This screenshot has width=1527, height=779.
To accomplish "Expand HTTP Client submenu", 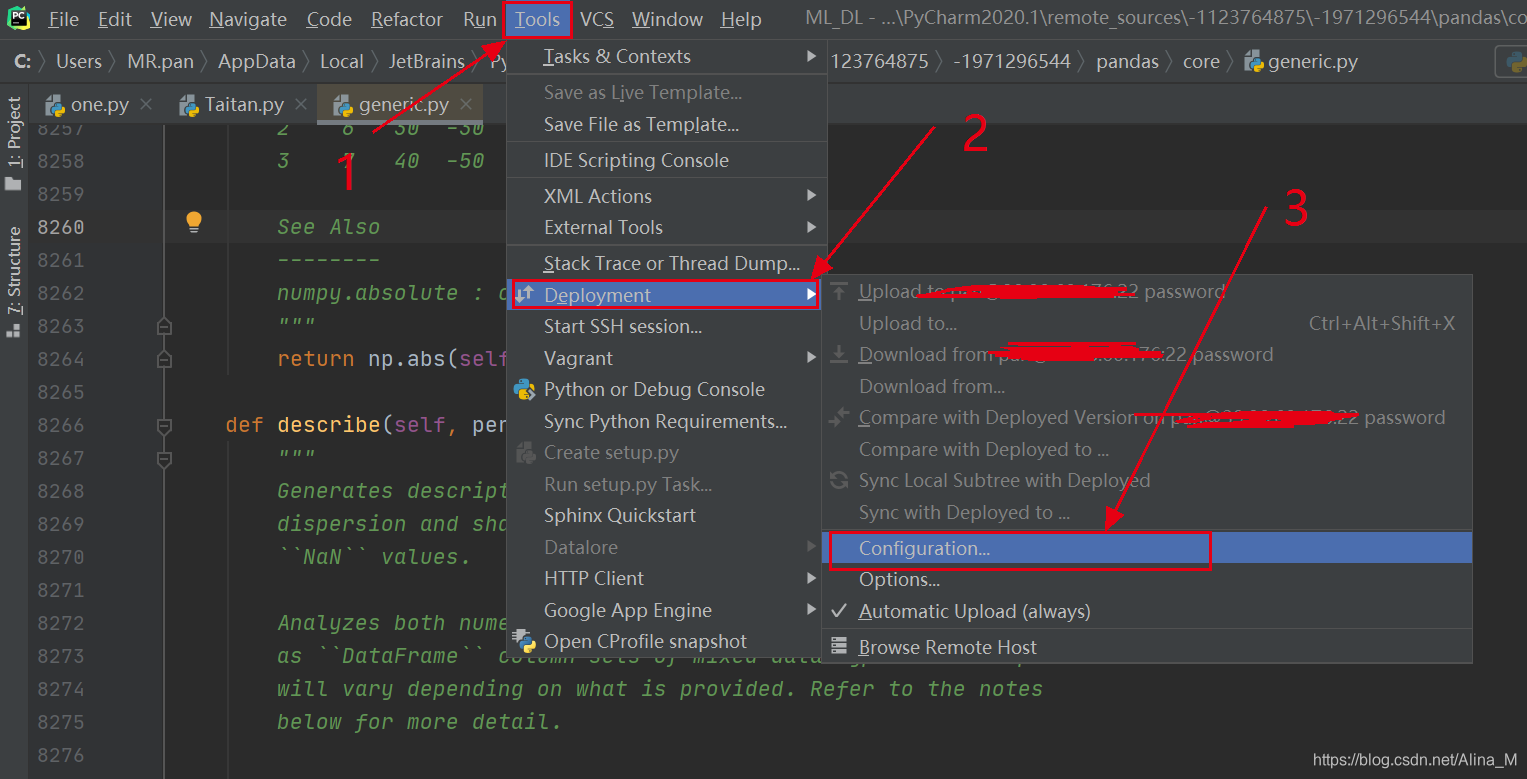I will coord(666,578).
